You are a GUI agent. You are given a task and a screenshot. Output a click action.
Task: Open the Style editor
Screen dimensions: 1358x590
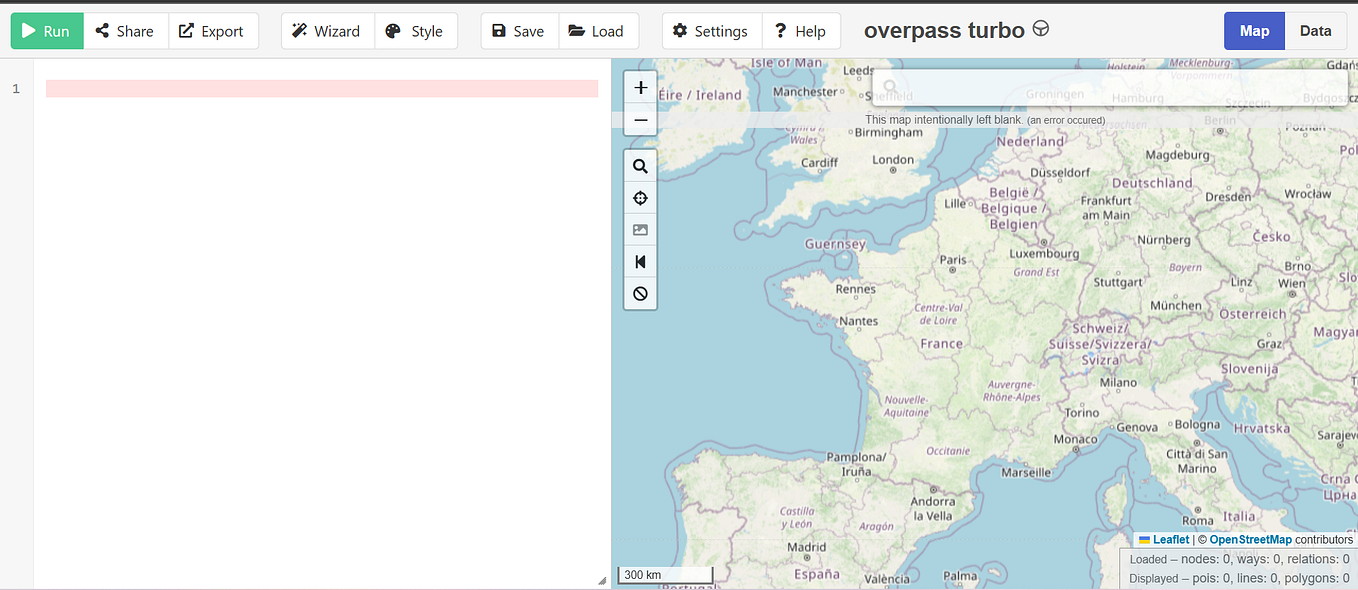416,31
